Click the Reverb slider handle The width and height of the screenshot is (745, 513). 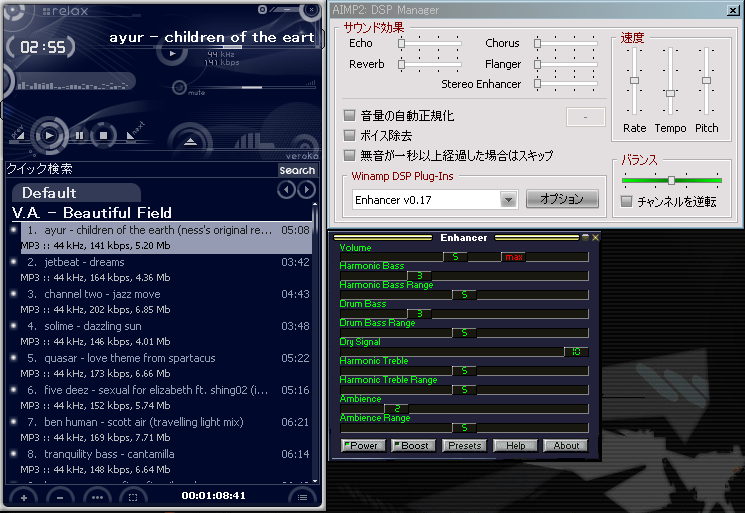401,64
